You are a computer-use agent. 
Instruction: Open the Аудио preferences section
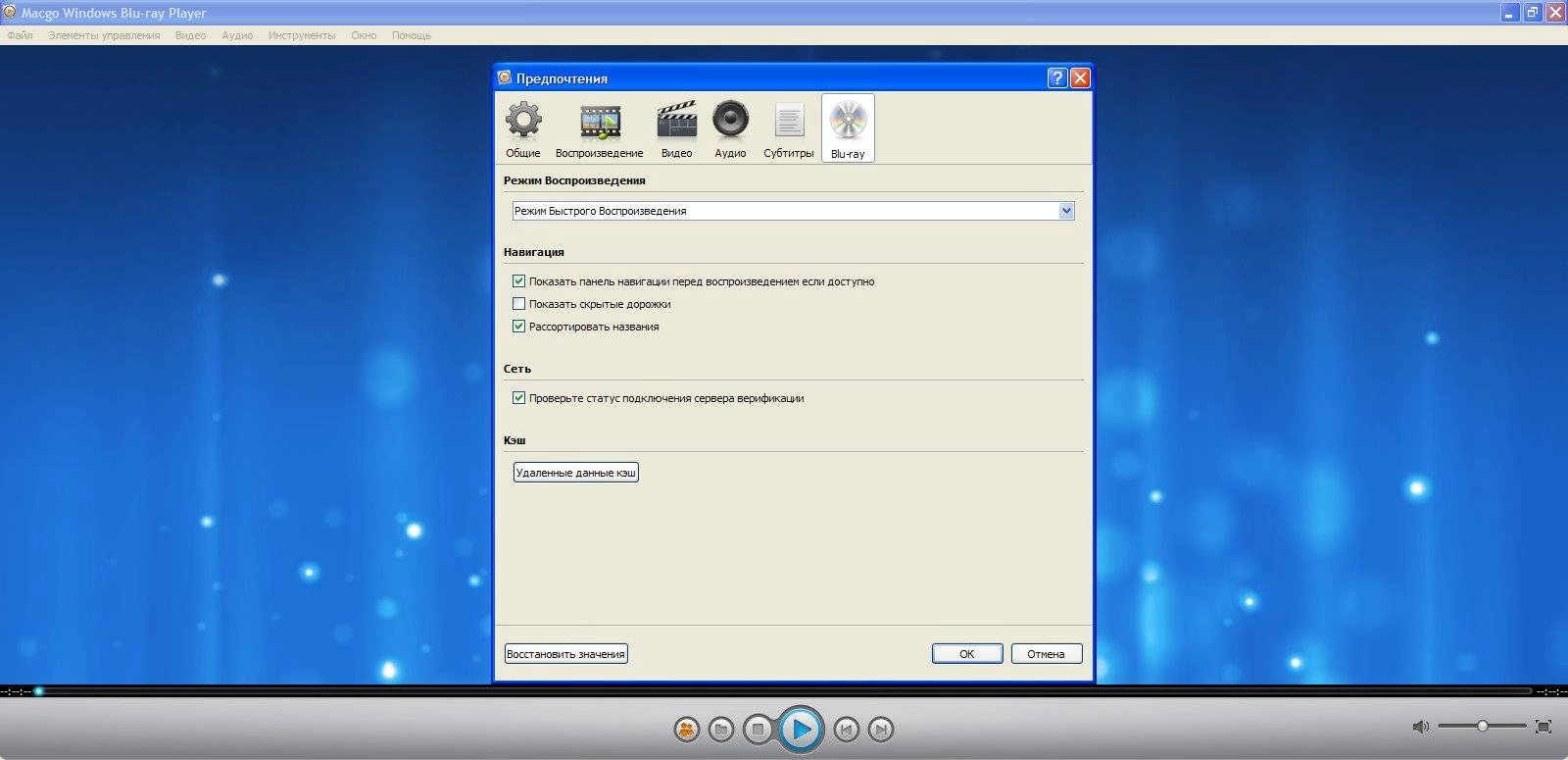point(730,128)
